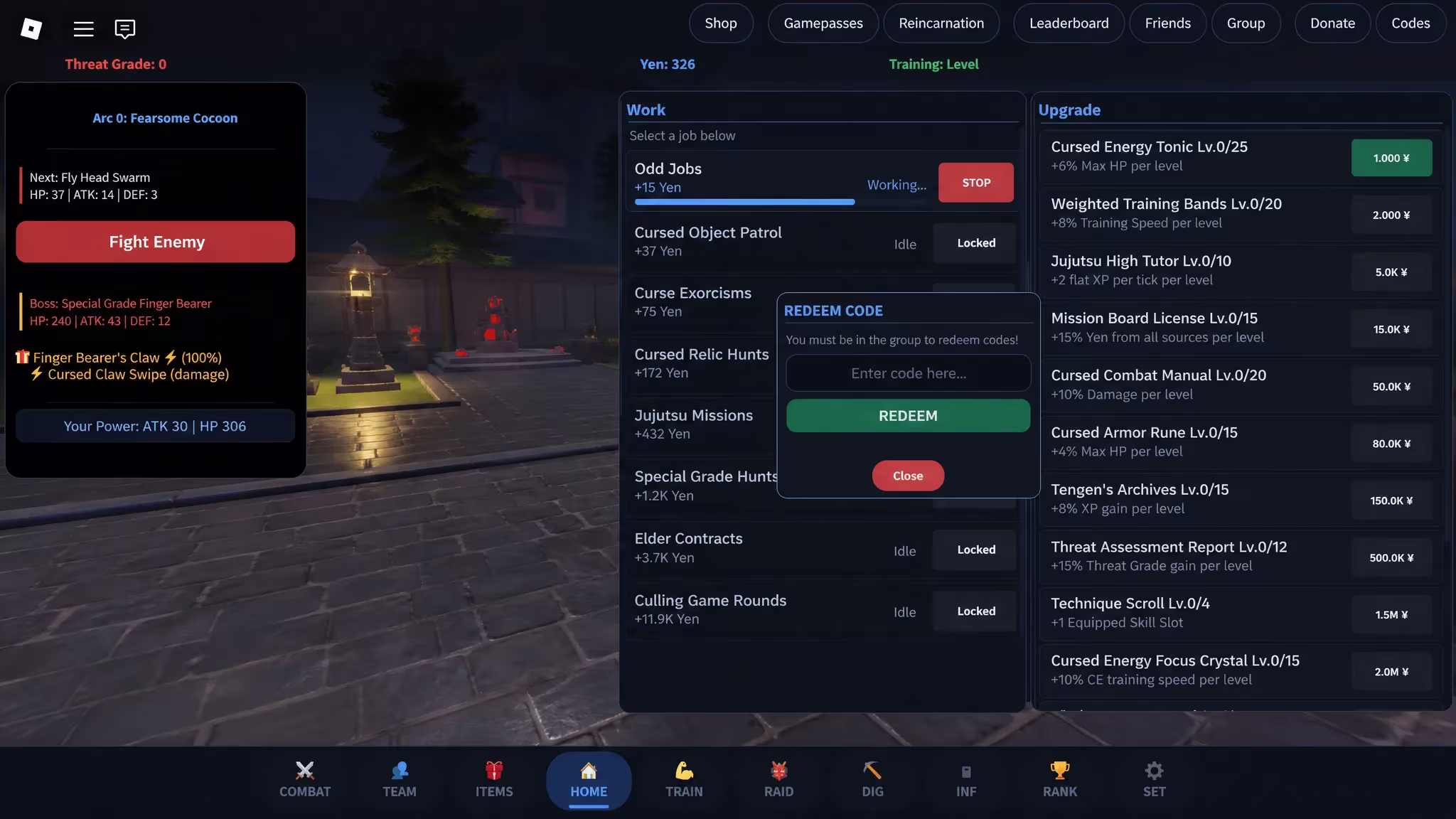Click the Finger Bearer's Claw gift icon
The height and width of the screenshot is (819, 1456).
click(x=23, y=357)
